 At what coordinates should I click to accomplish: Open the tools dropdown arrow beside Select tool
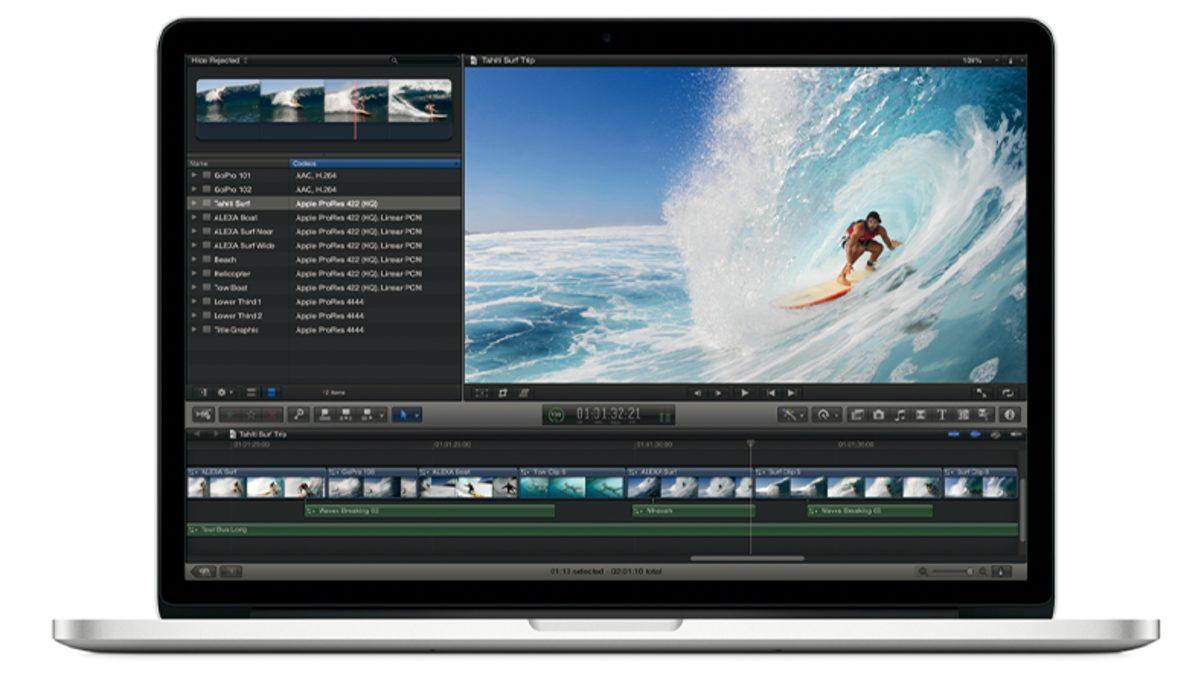[418, 414]
